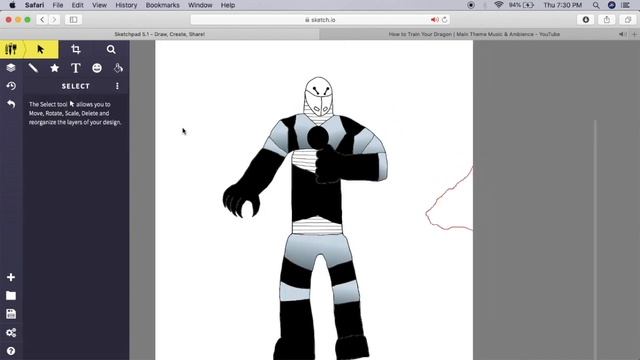Toggle the Safari sidebar
This screenshot has height=360, width=640.
73,20
